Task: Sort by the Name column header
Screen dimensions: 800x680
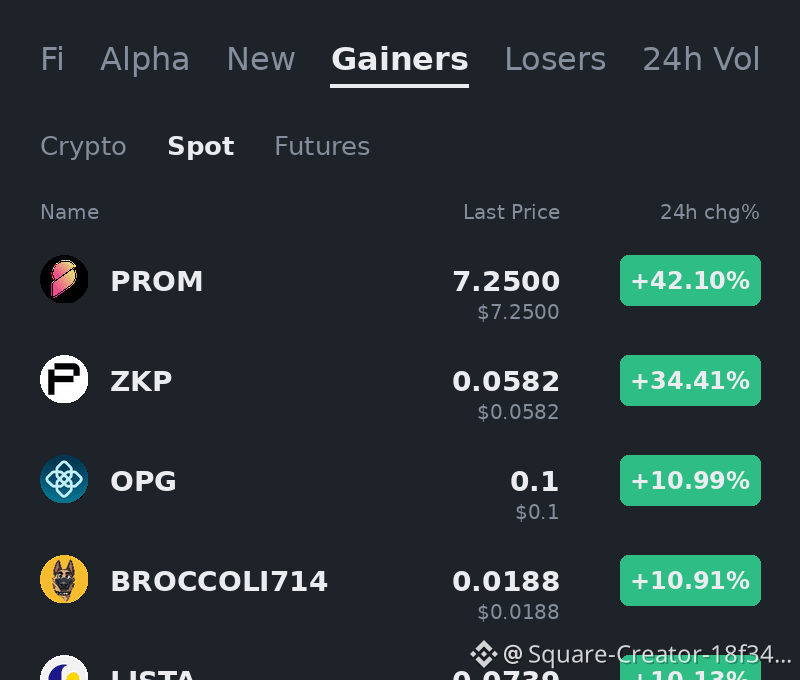Action: coord(70,212)
